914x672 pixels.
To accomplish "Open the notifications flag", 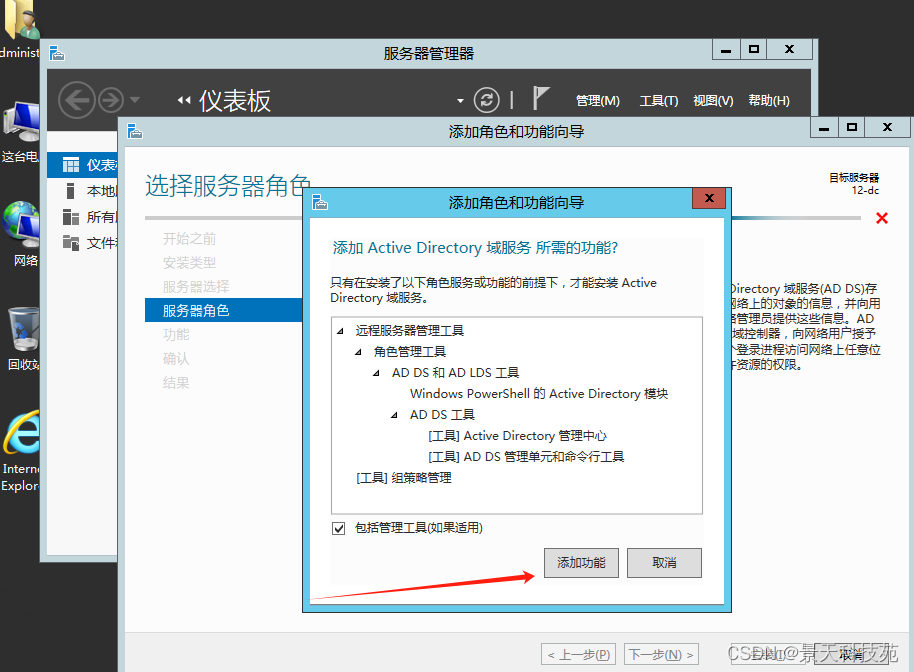I will coord(541,98).
